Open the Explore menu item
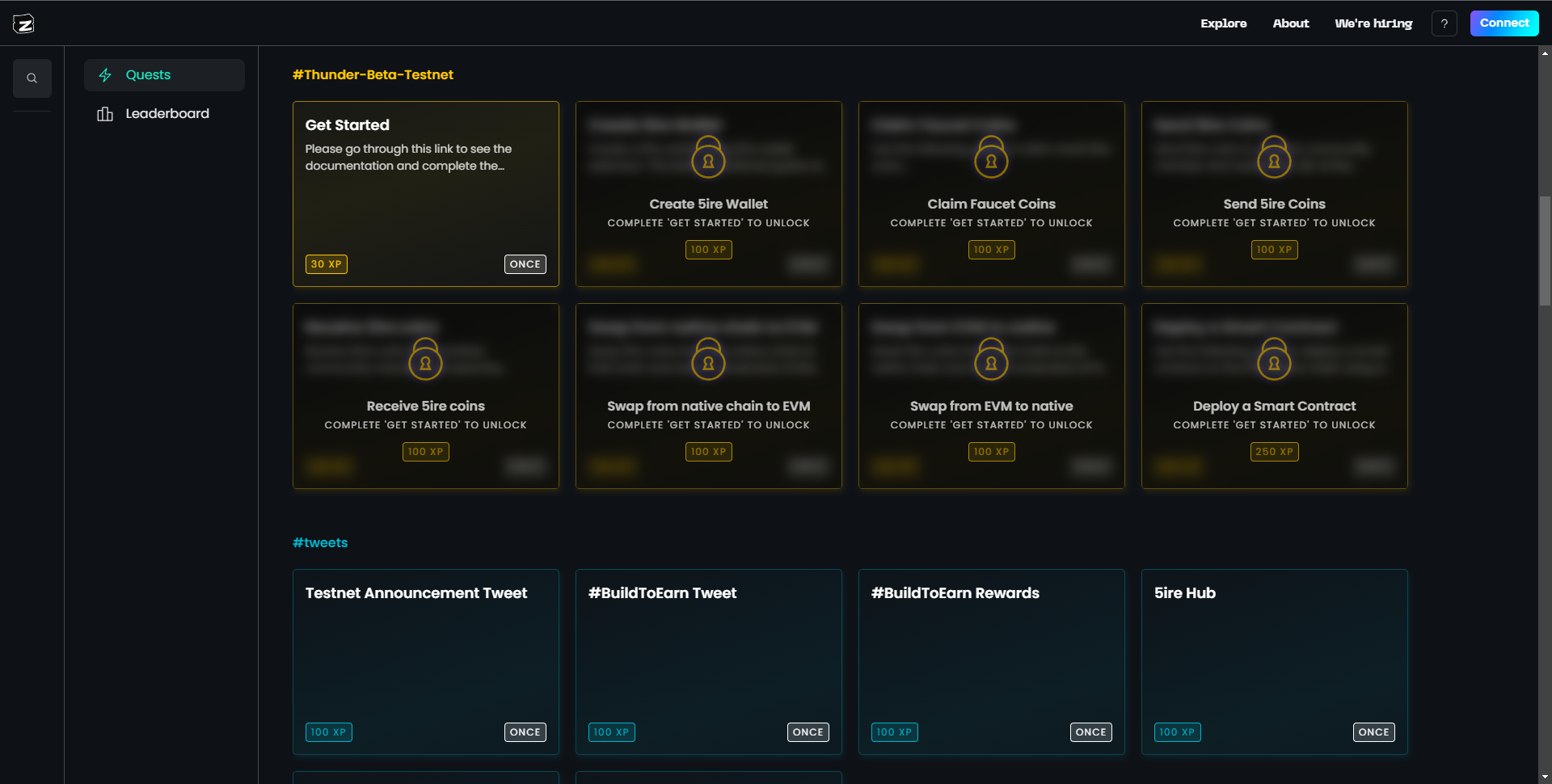The width and height of the screenshot is (1552, 784). (1223, 23)
